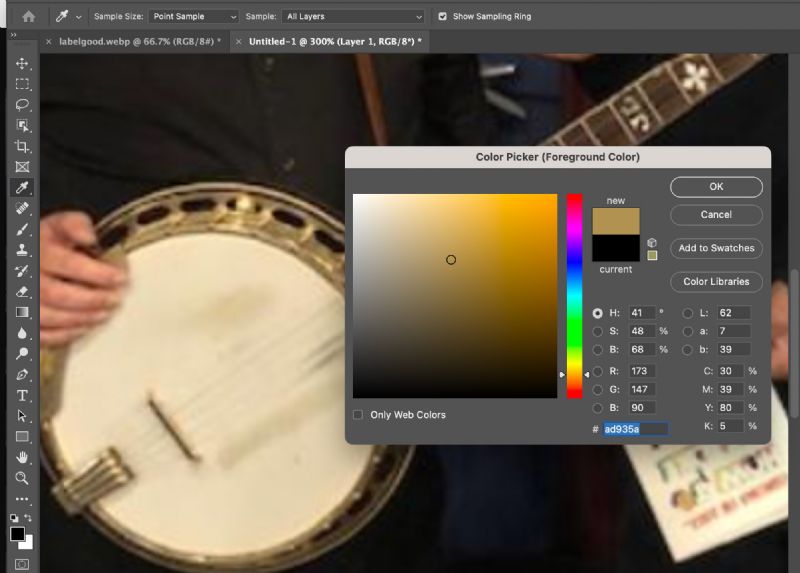Viewport: 800px width, 573px height.
Task: Select the Move tool
Action: tap(22, 63)
